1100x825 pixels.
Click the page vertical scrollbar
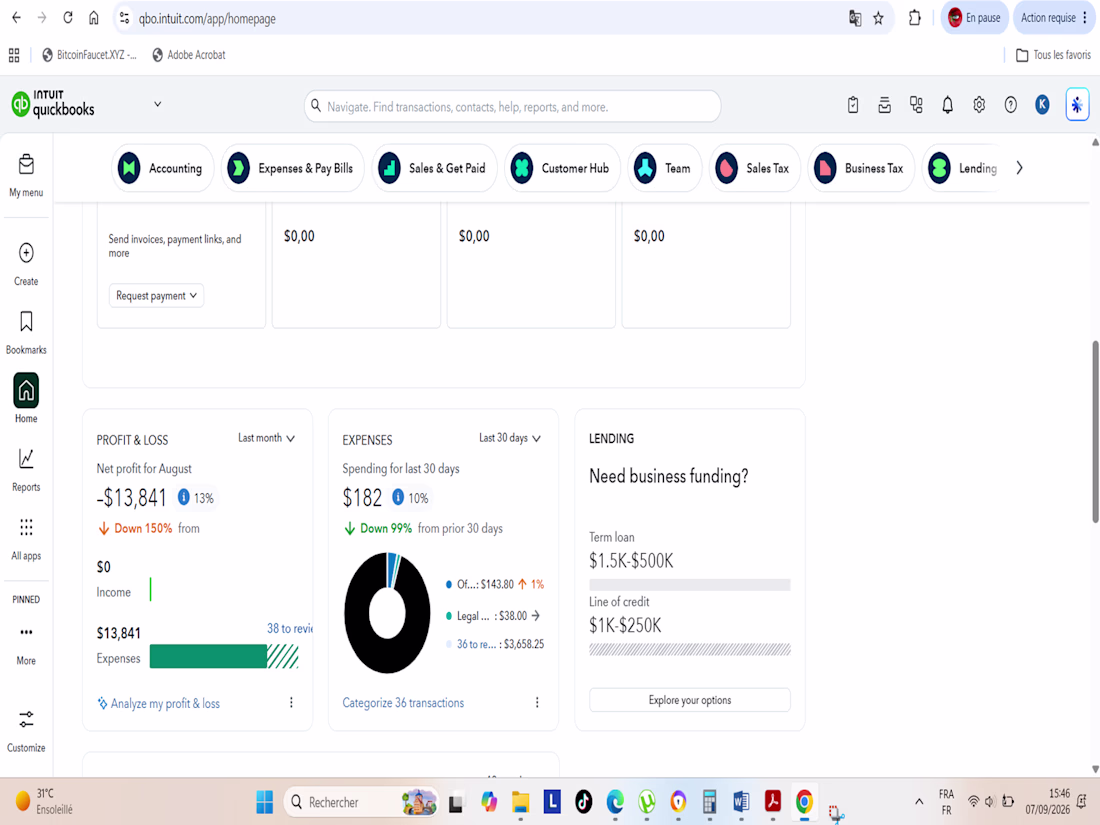pos(1094,431)
